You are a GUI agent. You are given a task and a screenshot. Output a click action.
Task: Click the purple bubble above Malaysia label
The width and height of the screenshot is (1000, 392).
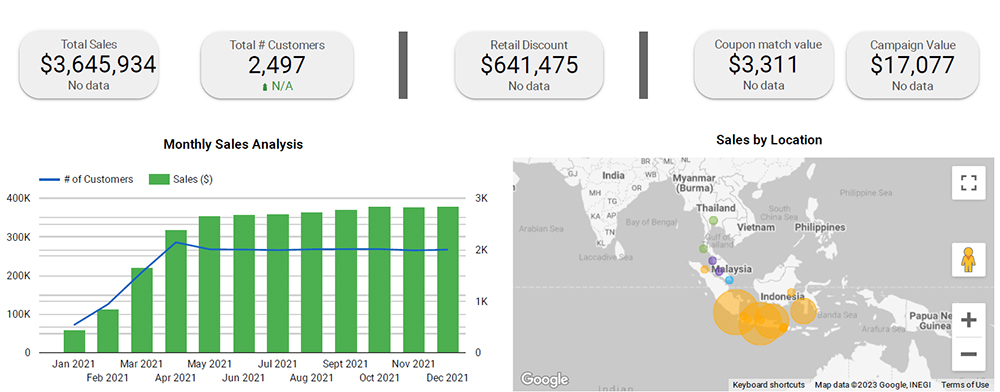[711, 261]
